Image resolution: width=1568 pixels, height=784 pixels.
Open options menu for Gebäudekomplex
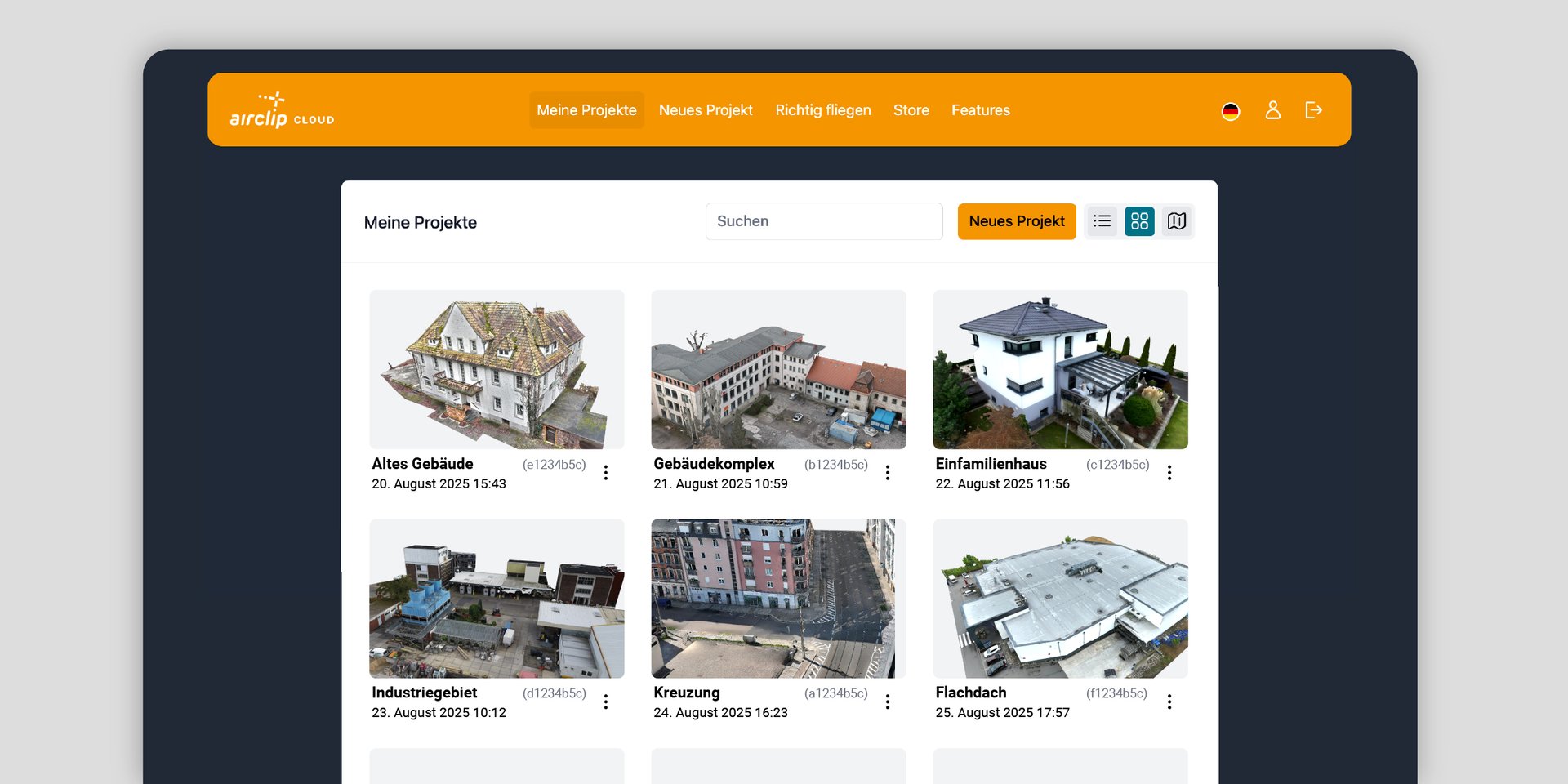(888, 473)
